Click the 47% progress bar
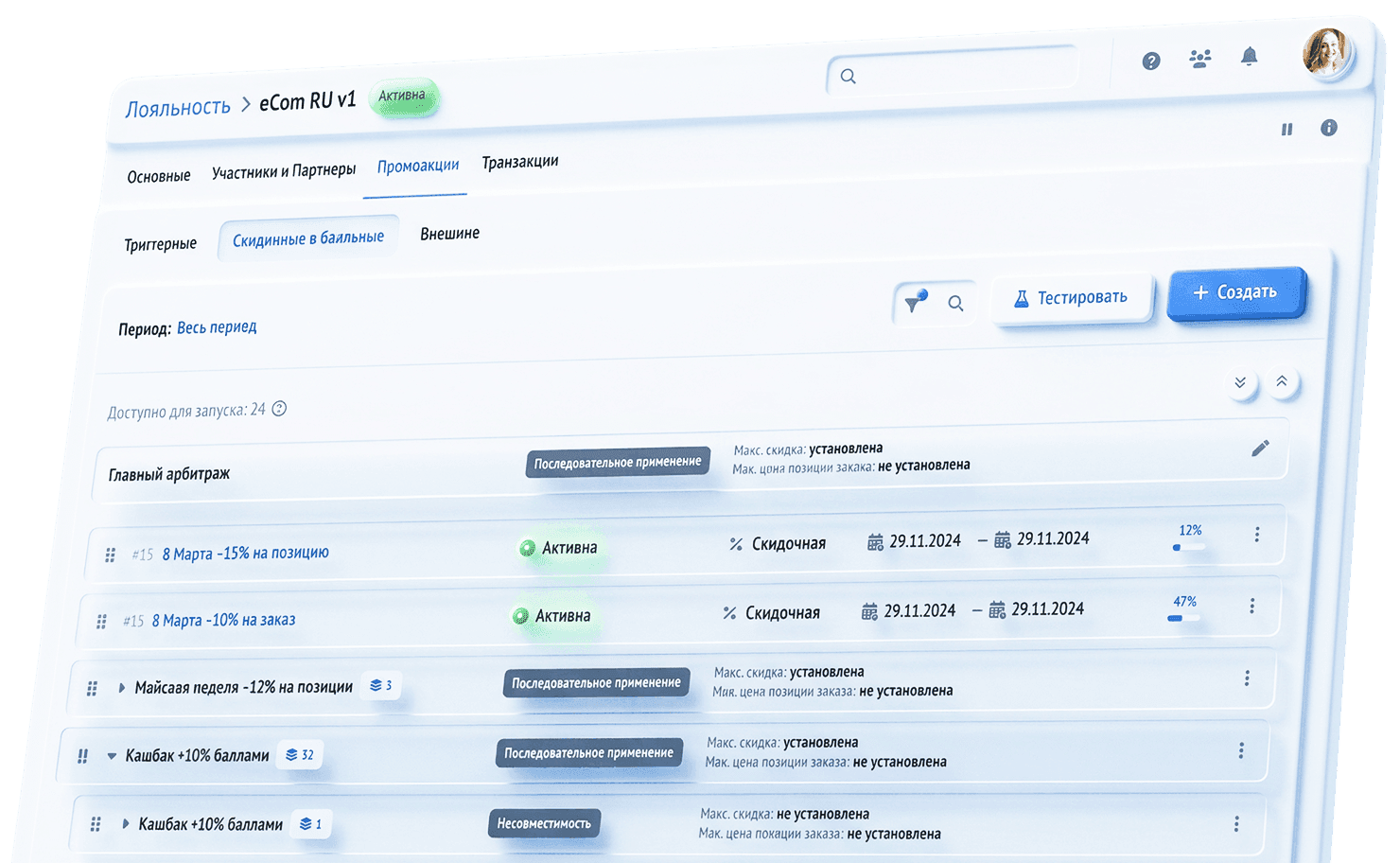This screenshot has width=1400, height=863. pyautogui.click(x=1182, y=618)
